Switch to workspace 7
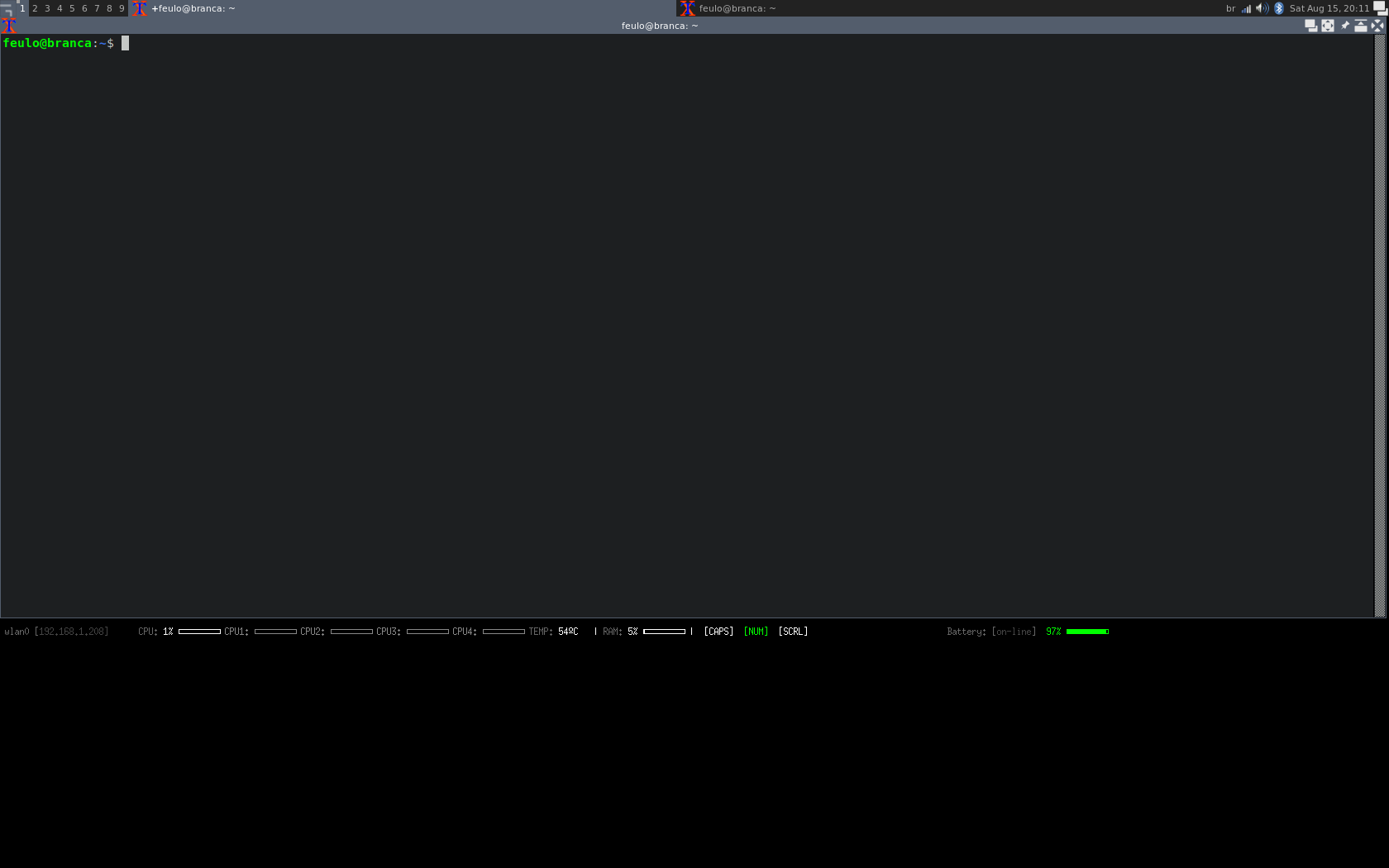Image resolution: width=1389 pixels, height=868 pixels. 96,7
